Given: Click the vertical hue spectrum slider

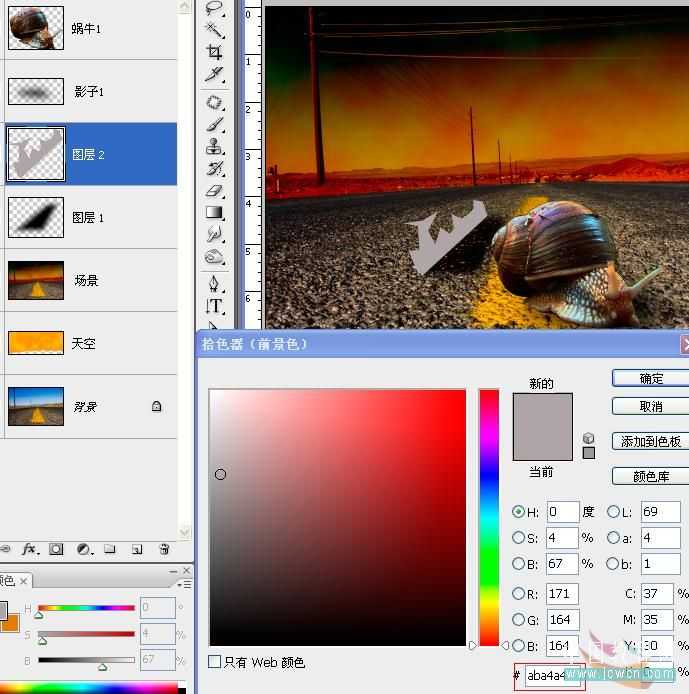Looking at the screenshot, I should [489, 517].
